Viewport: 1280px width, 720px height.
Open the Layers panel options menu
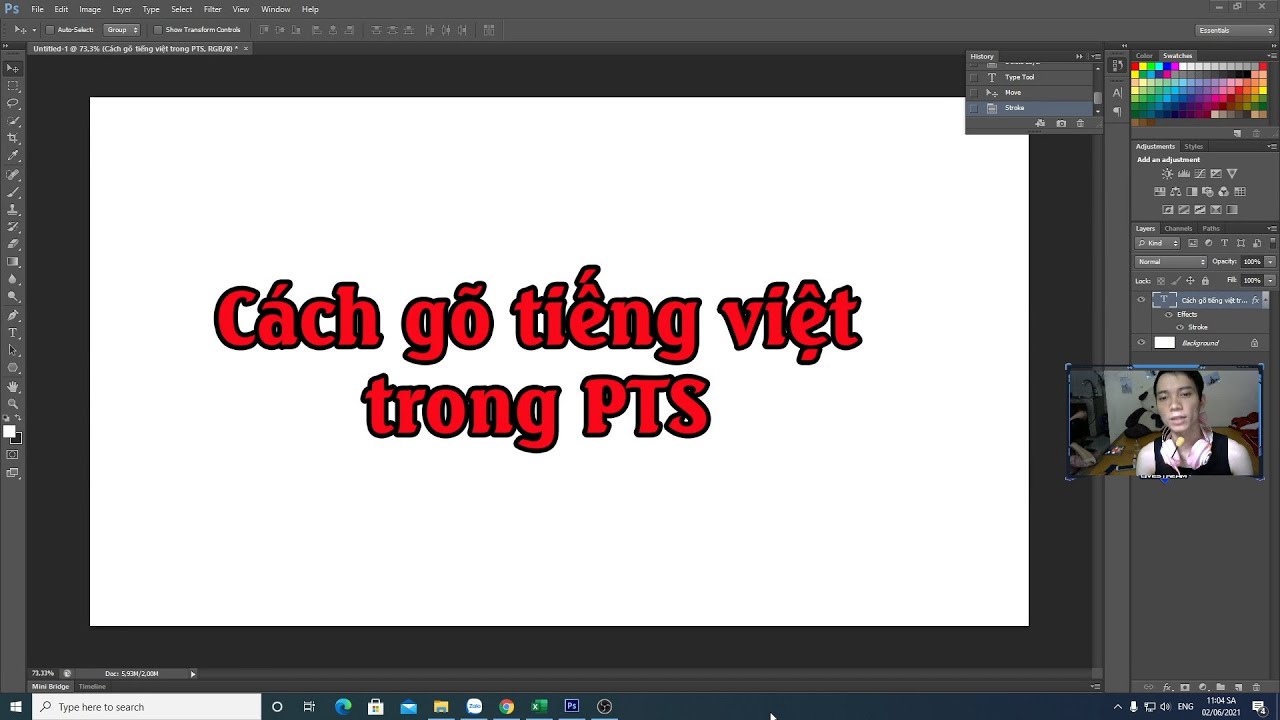1272,229
